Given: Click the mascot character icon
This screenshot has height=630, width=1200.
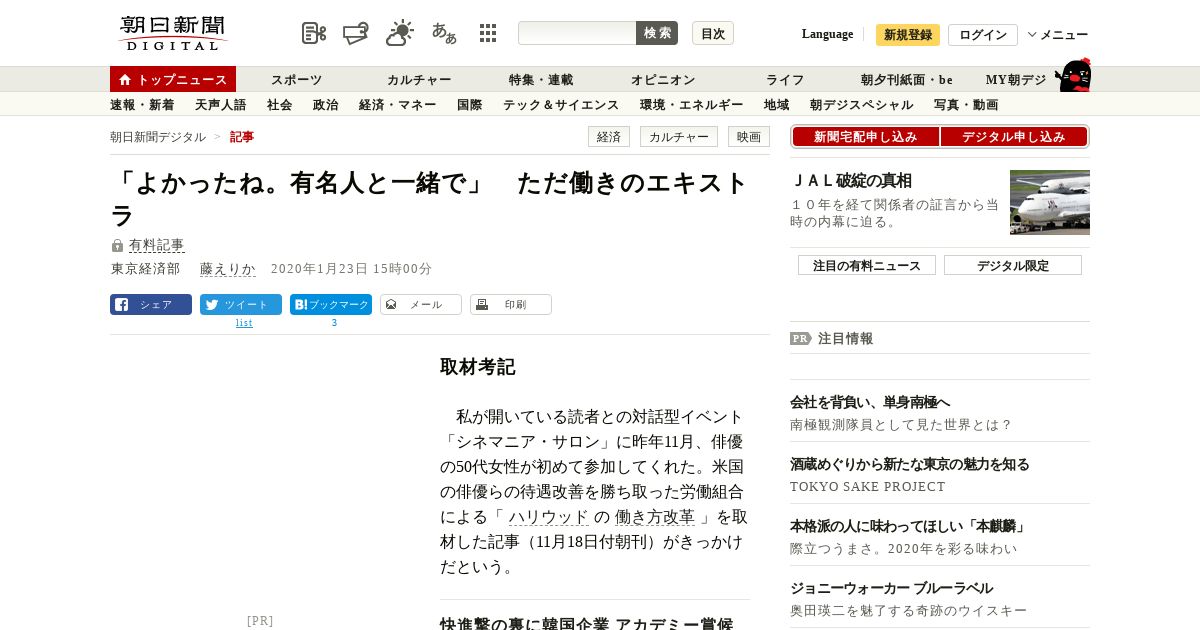Looking at the screenshot, I should click(1073, 75).
